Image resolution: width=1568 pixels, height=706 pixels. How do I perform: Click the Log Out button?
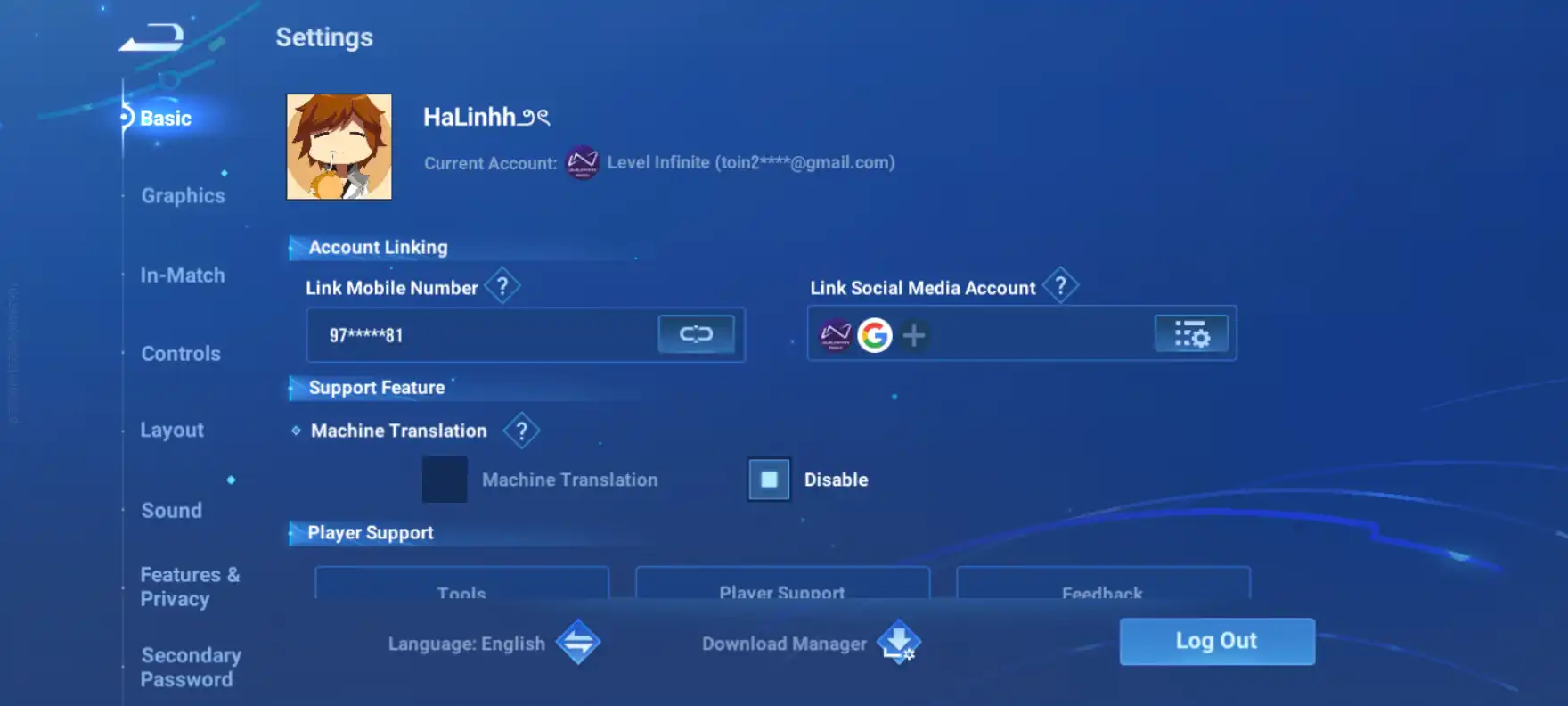coord(1217,641)
